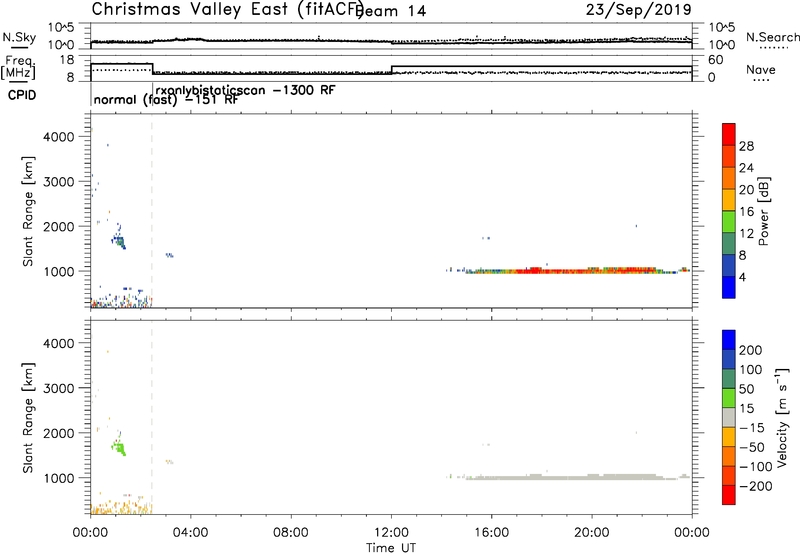Image resolution: width=800 pixels, height=554 pixels.
Task: Click the '200' velocity colorbar tick label
Action: 751,350
